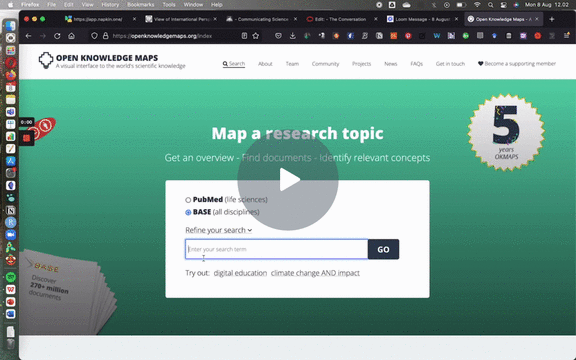Click the battery status icon
This screenshot has width=576, height=360.
[x=461, y=5]
